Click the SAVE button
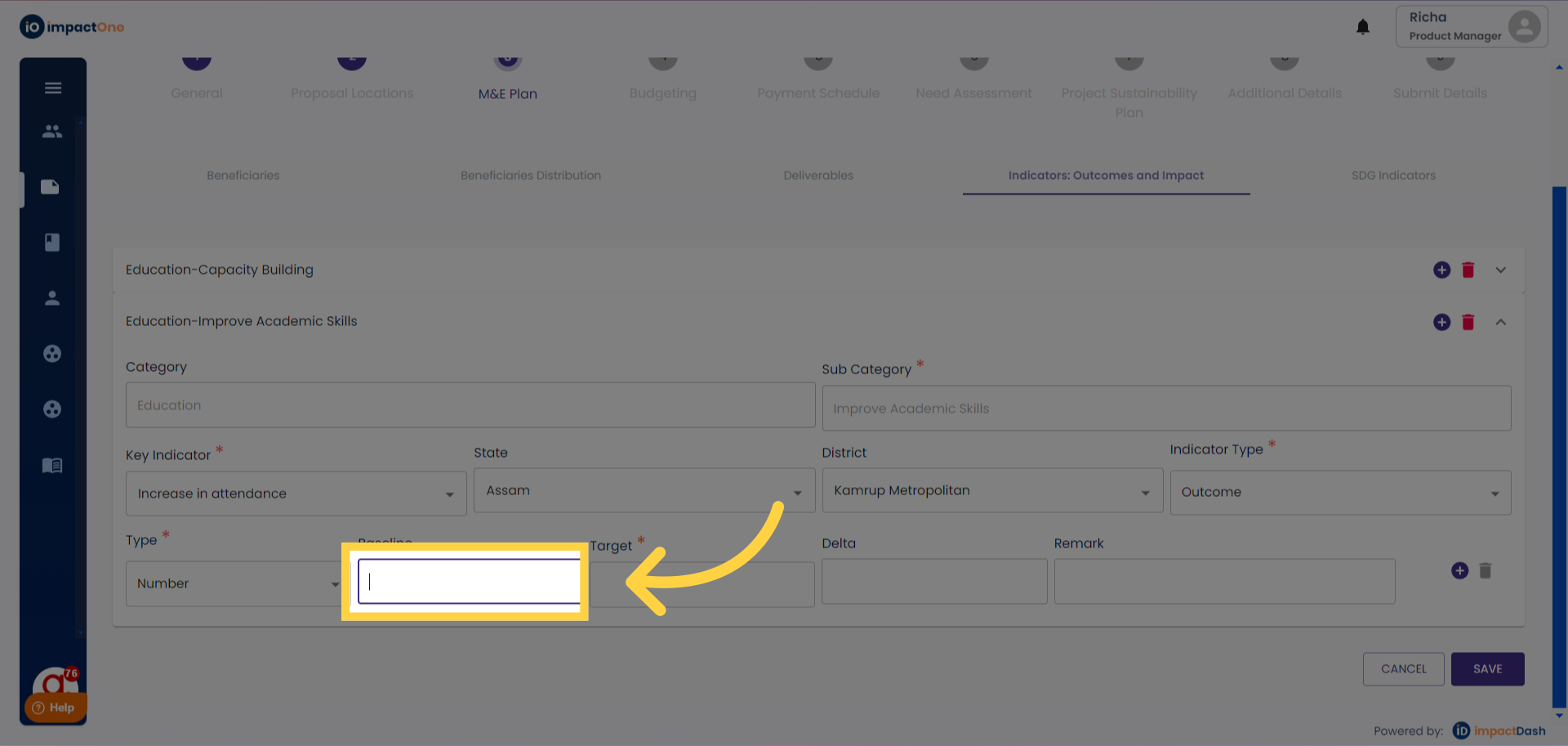The height and width of the screenshot is (746, 1568). click(1487, 668)
